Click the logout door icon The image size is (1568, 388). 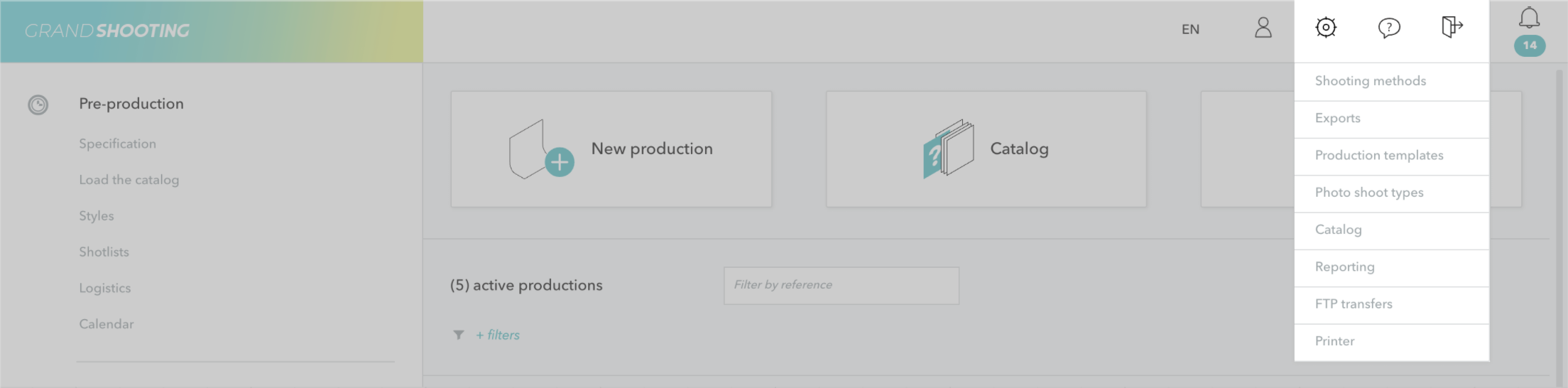click(x=1452, y=27)
